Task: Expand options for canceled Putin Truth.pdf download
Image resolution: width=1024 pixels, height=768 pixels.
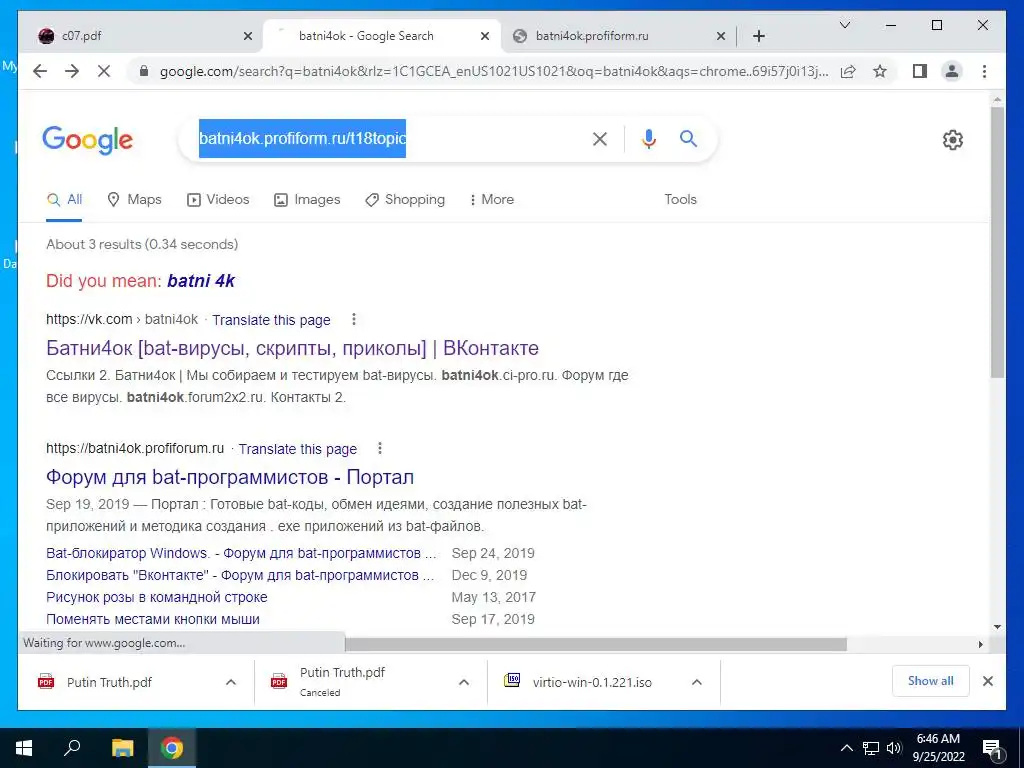Action: [x=464, y=682]
